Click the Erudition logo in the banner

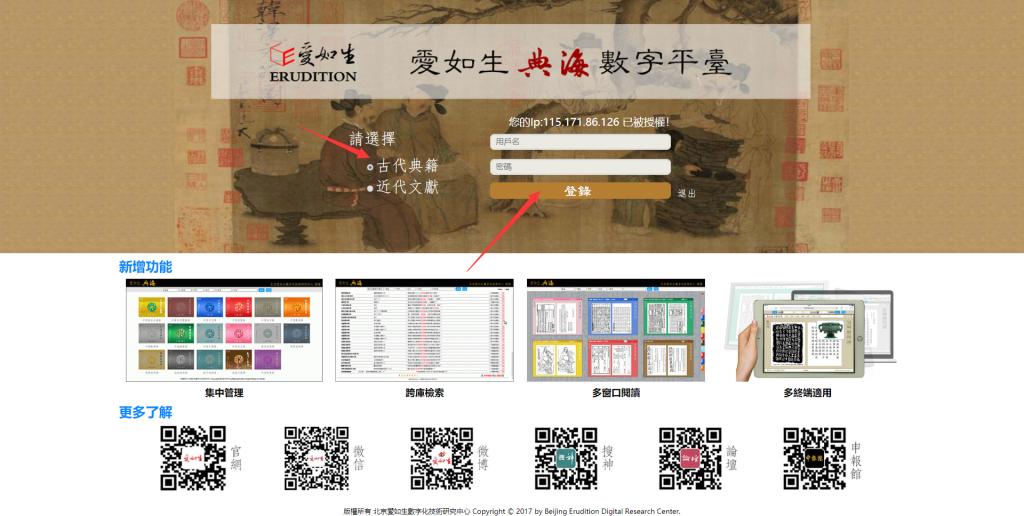click(x=313, y=62)
